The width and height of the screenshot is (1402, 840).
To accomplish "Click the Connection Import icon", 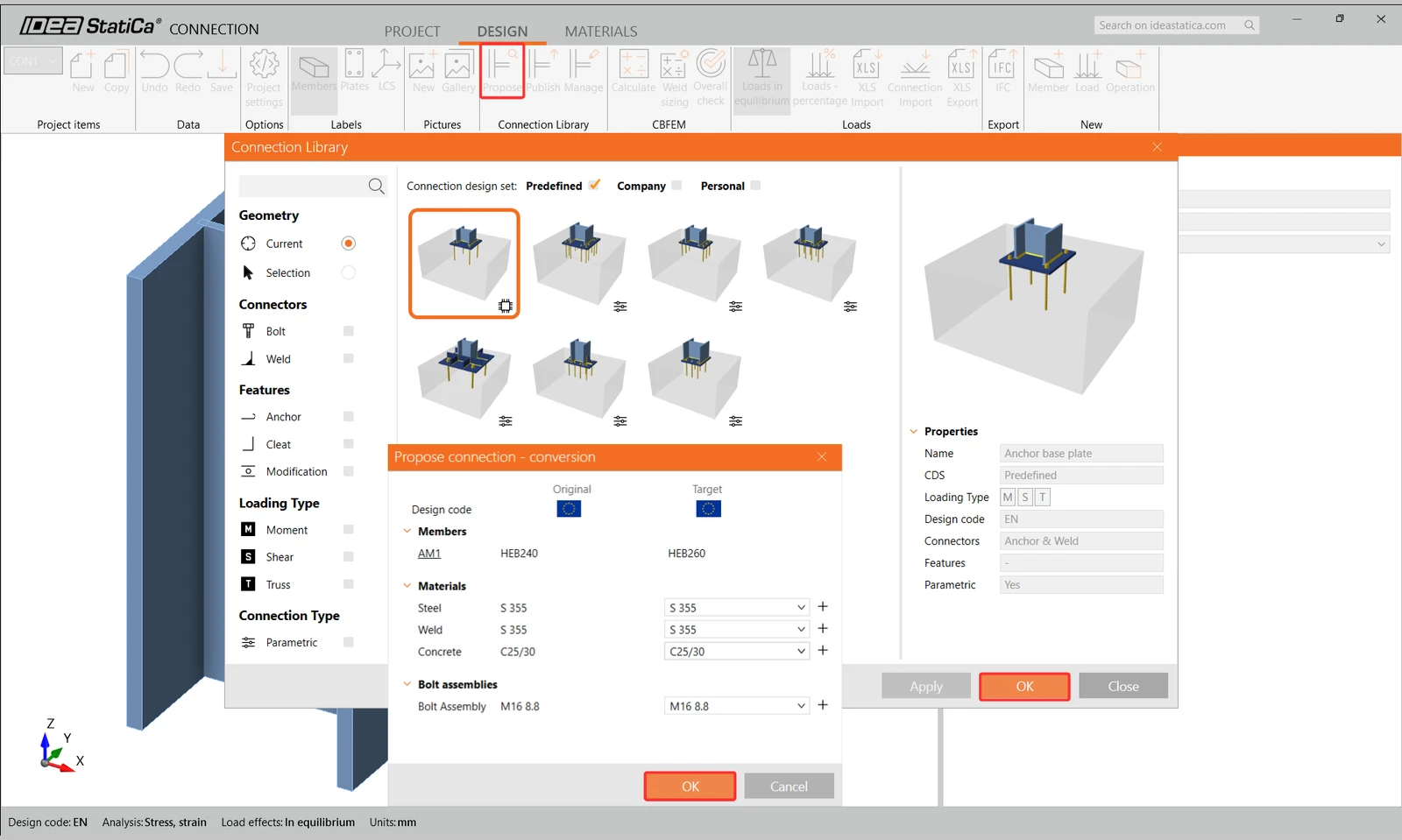I will tap(915, 79).
